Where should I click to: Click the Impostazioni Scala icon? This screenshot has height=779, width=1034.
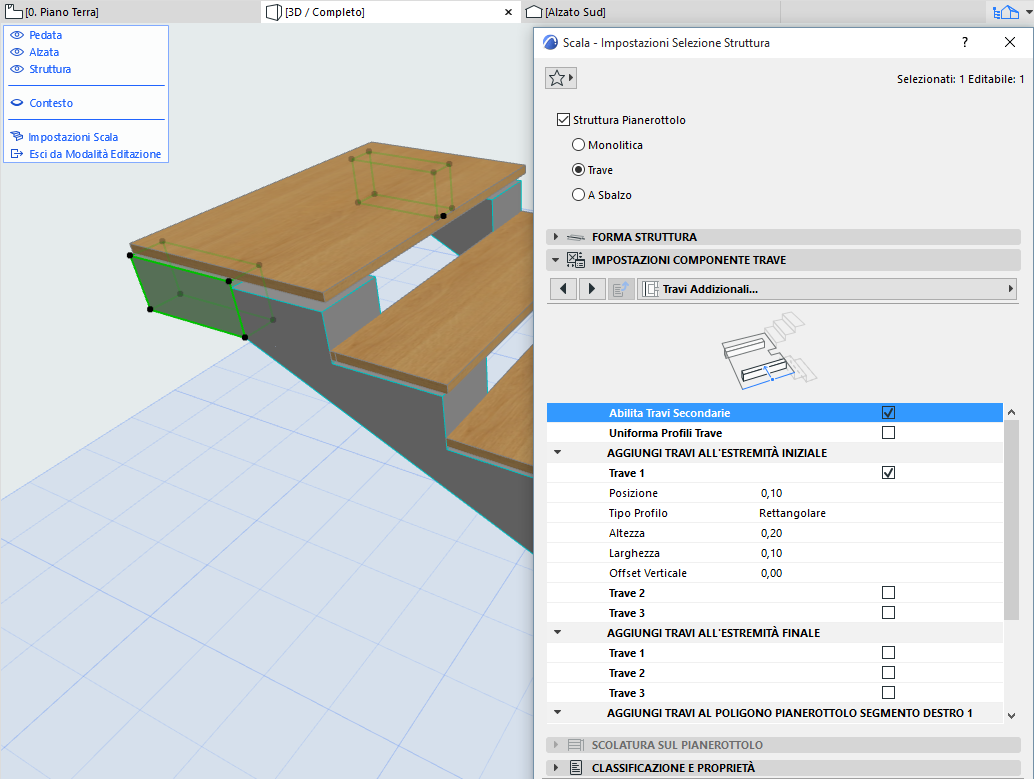pyautogui.click(x=16, y=137)
